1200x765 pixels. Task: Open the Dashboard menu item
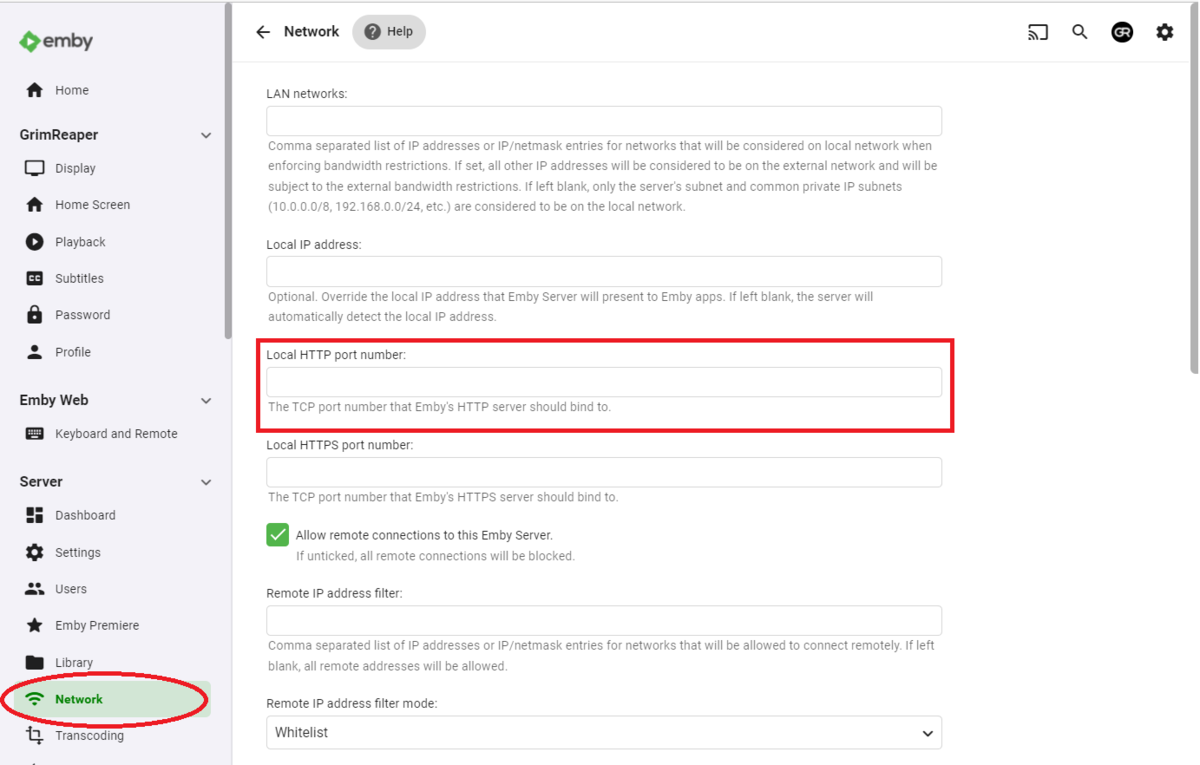85,515
